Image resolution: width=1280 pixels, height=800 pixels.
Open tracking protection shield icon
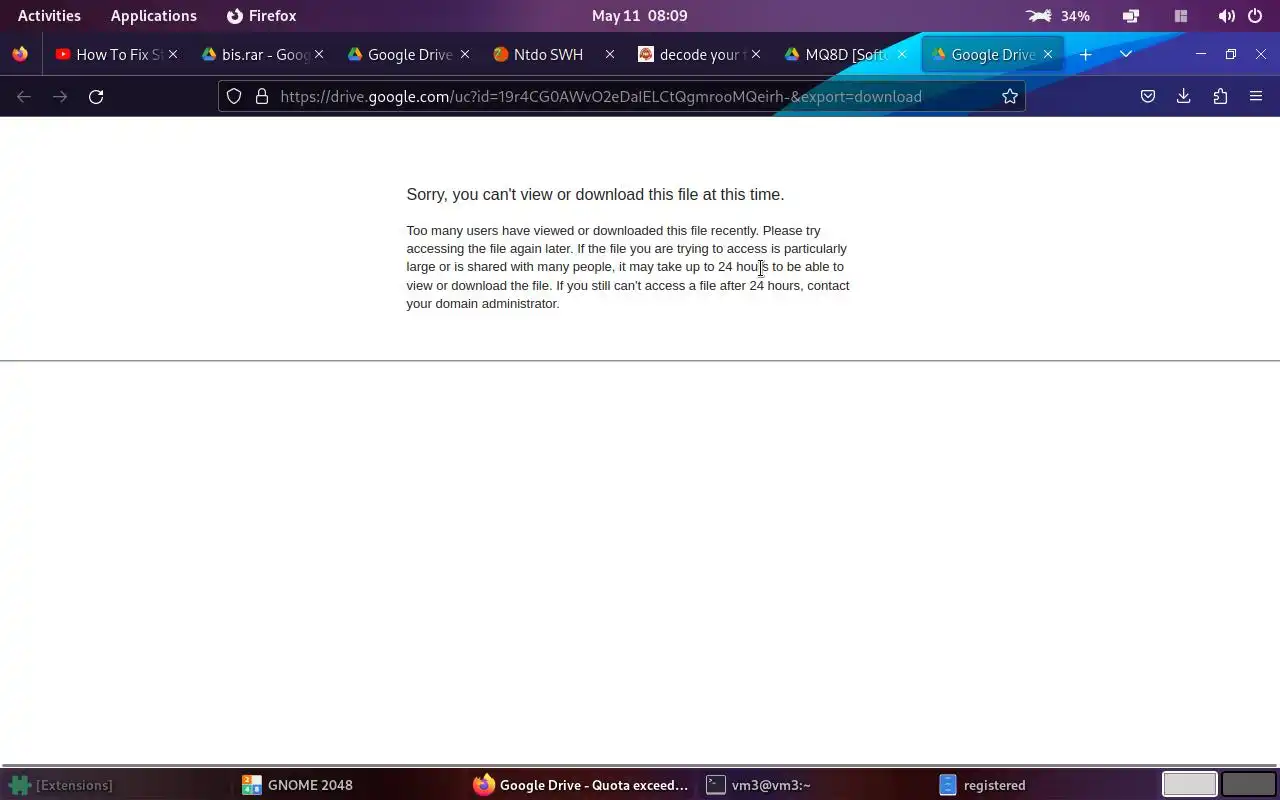[234, 97]
